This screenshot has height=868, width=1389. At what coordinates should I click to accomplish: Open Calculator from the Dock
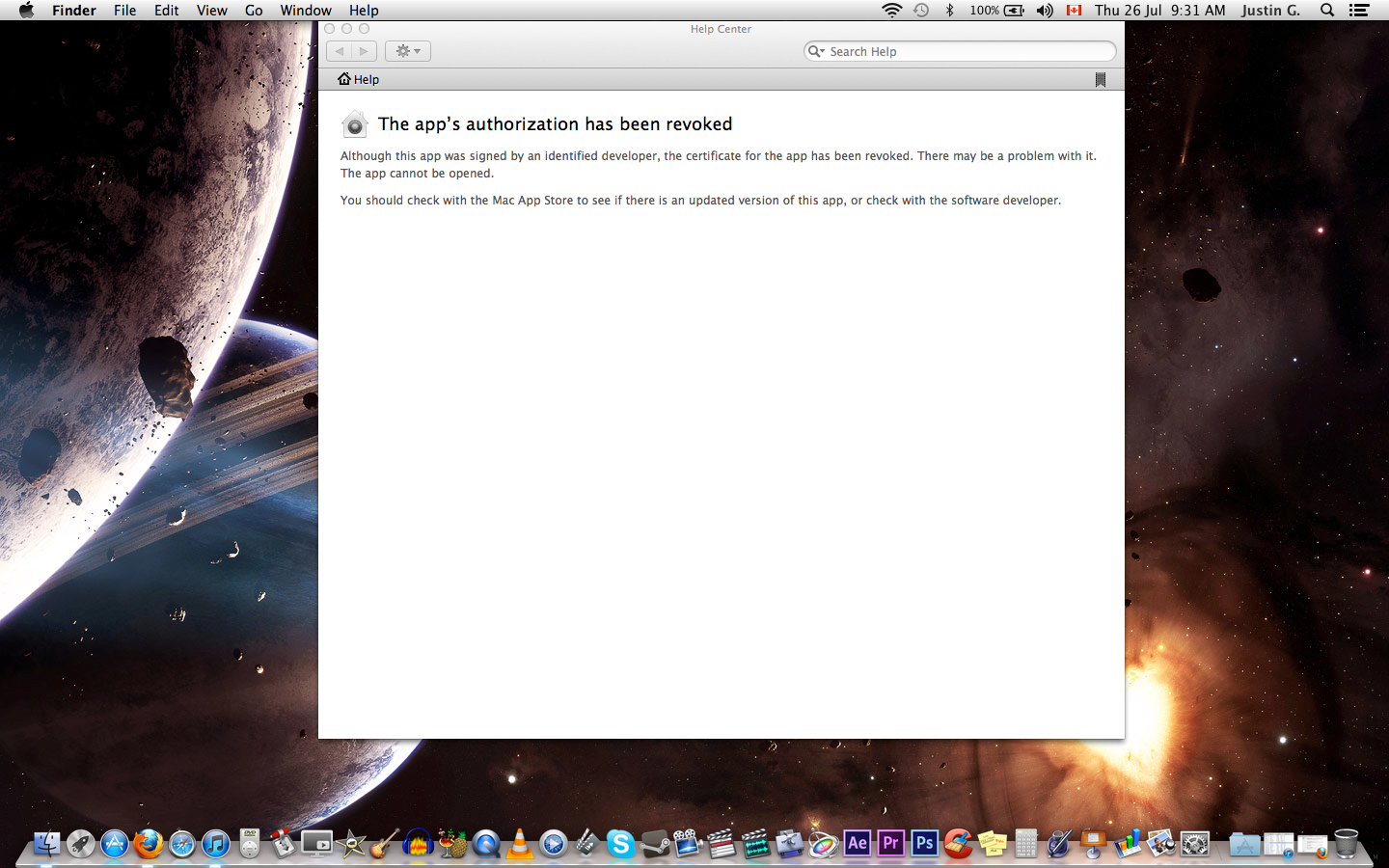point(1025,843)
